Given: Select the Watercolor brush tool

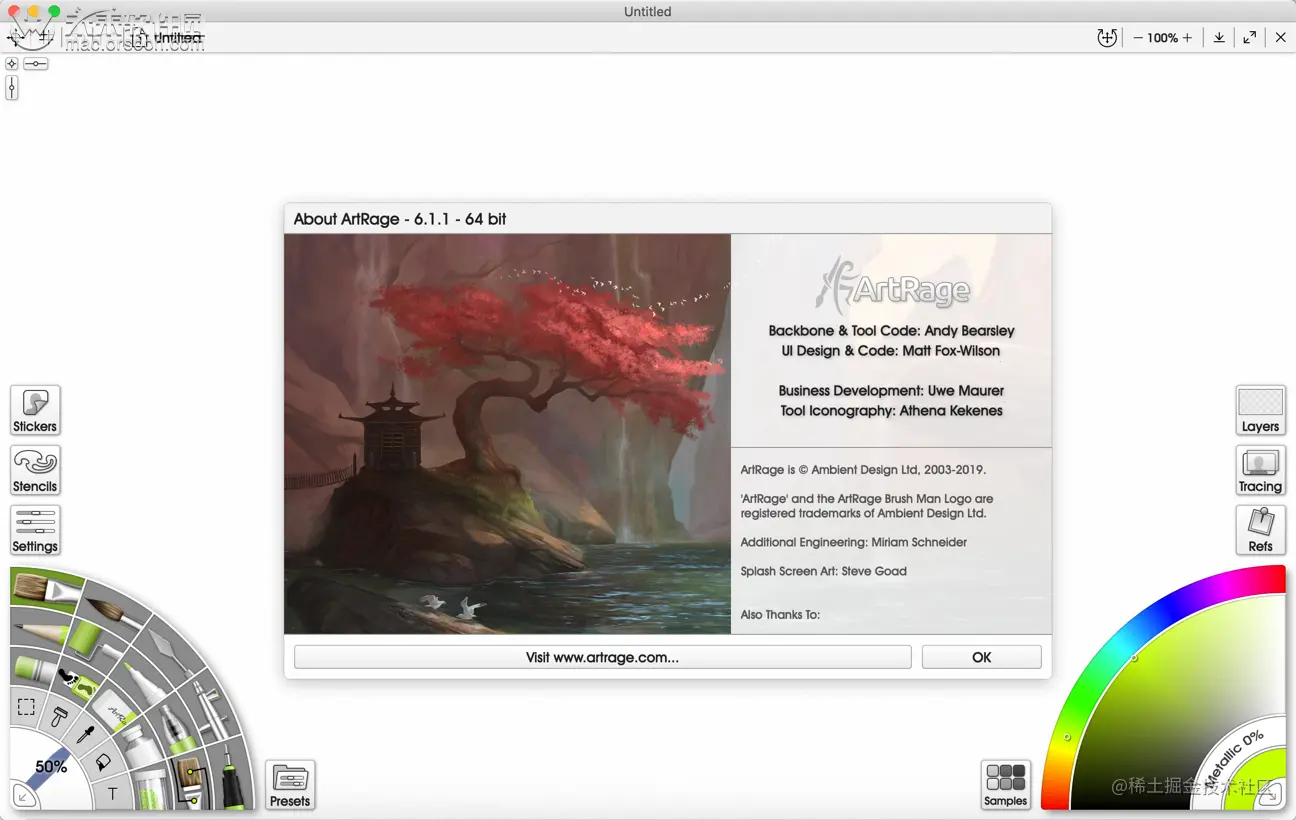Looking at the screenshot, I should tap(116, 608).
